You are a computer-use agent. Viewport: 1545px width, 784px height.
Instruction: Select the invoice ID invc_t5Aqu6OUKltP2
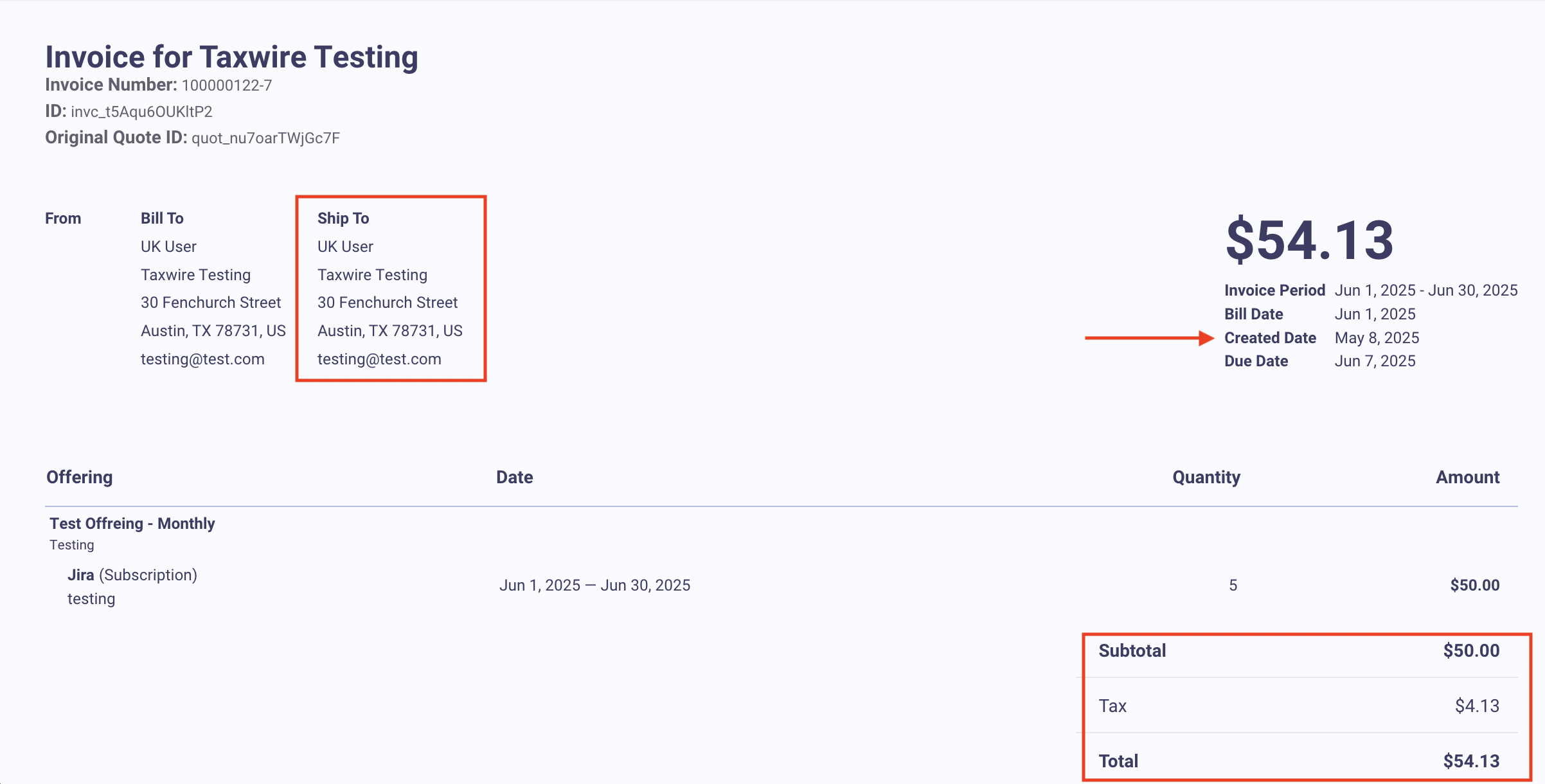tap(141, 112)
